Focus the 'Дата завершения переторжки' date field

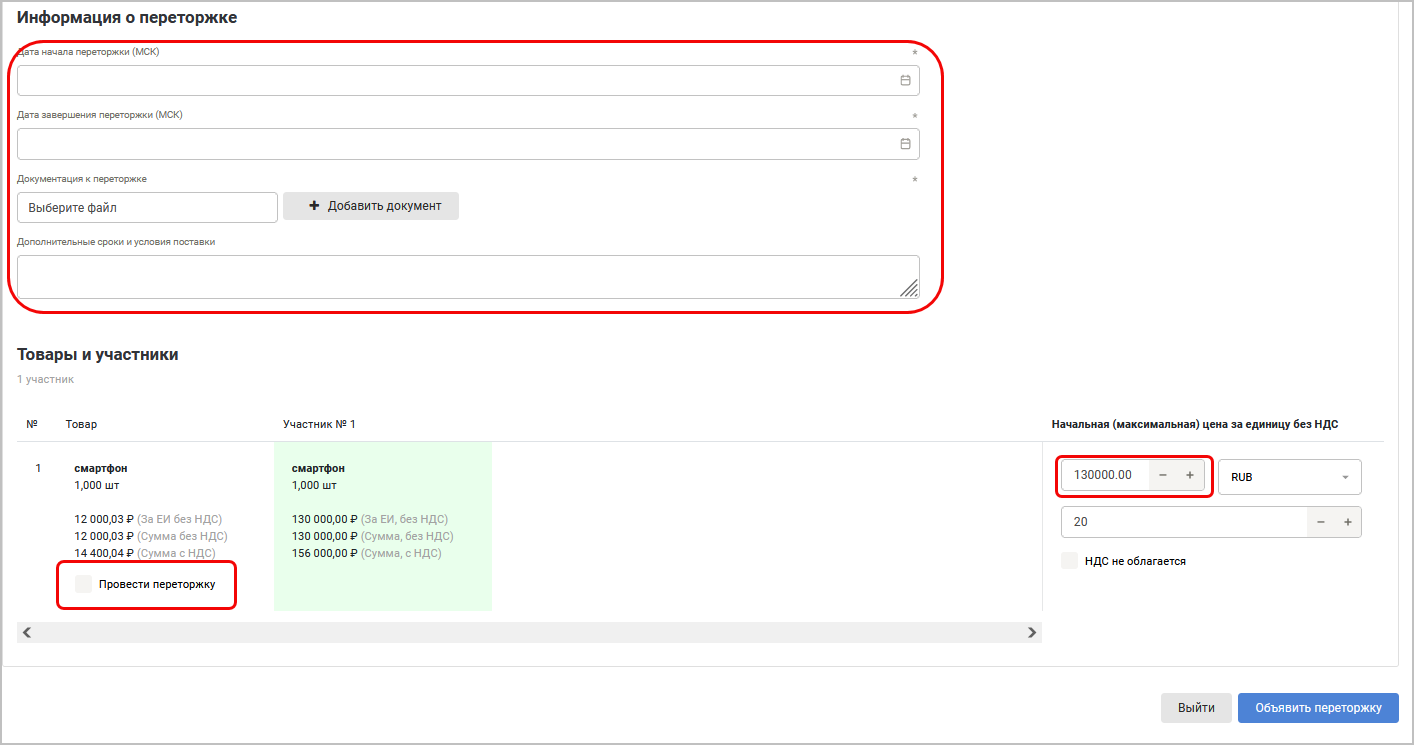tap(450, 144)
